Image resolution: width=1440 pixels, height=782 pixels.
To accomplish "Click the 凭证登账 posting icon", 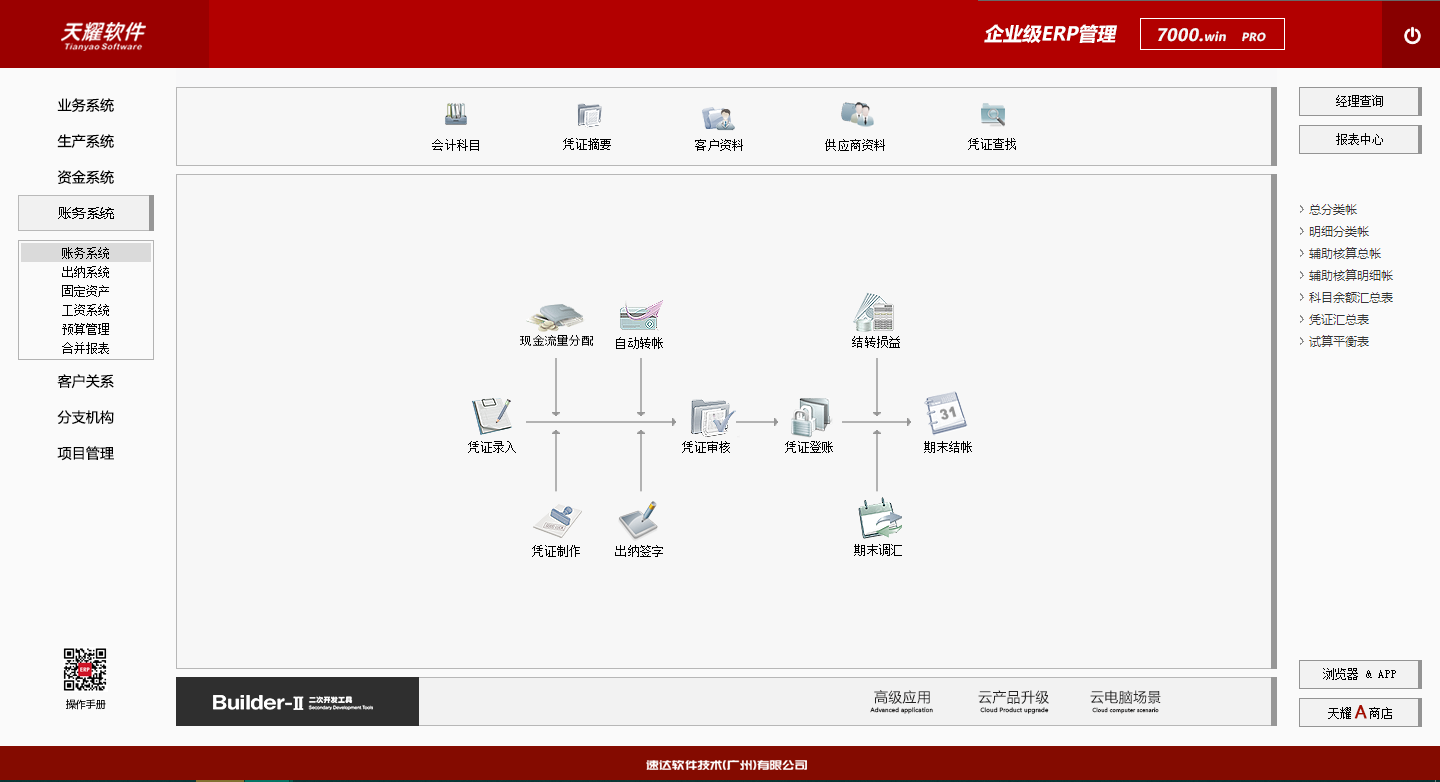I will click(808, 415).
